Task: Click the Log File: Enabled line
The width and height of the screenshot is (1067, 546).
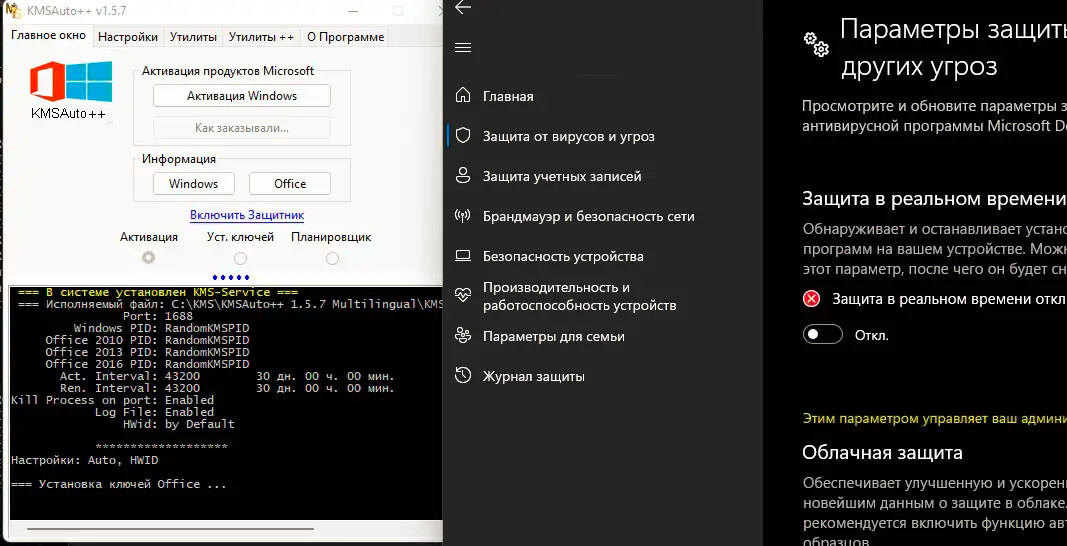Action: point(154,412)
